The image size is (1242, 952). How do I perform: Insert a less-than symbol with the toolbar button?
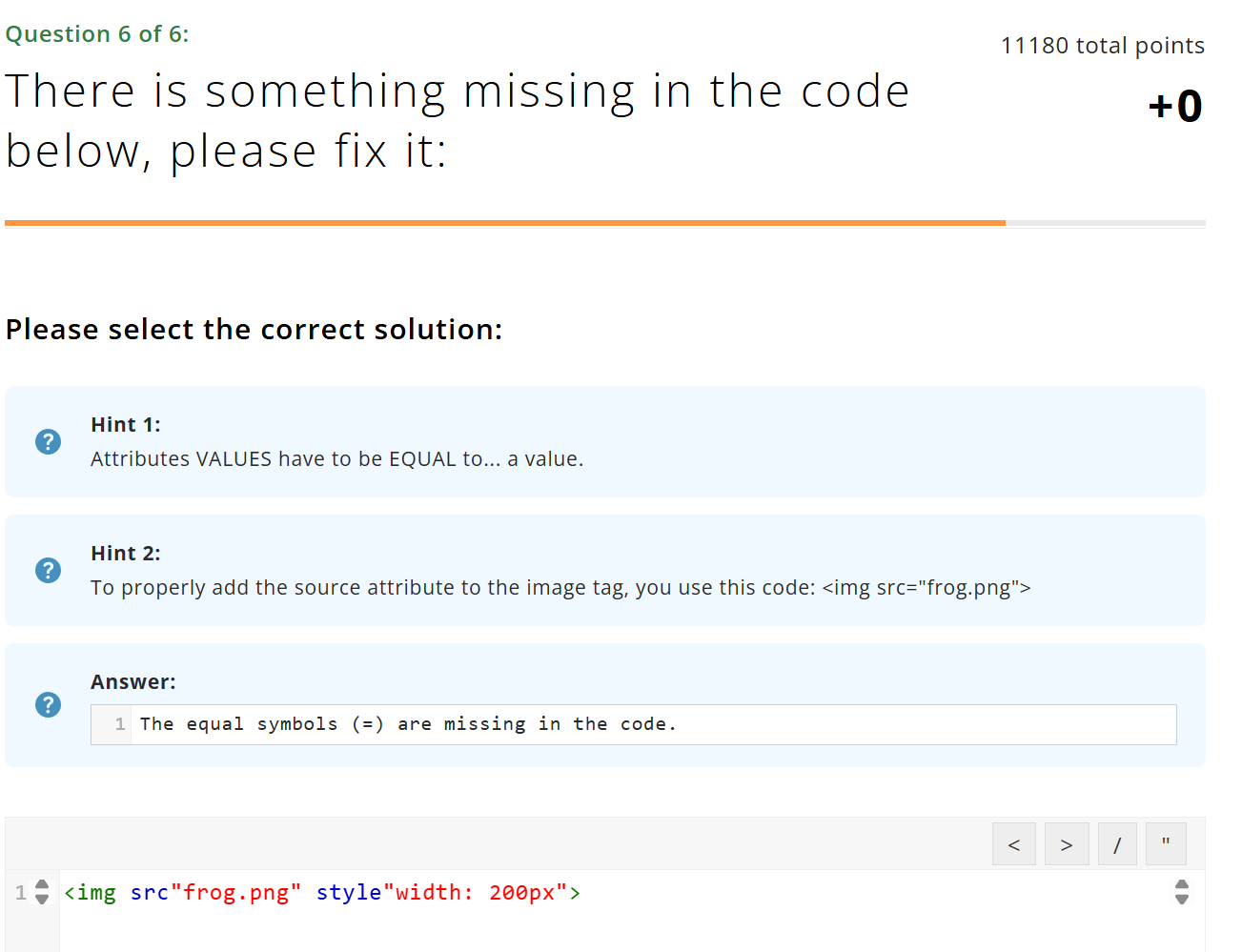[1013, 844]
